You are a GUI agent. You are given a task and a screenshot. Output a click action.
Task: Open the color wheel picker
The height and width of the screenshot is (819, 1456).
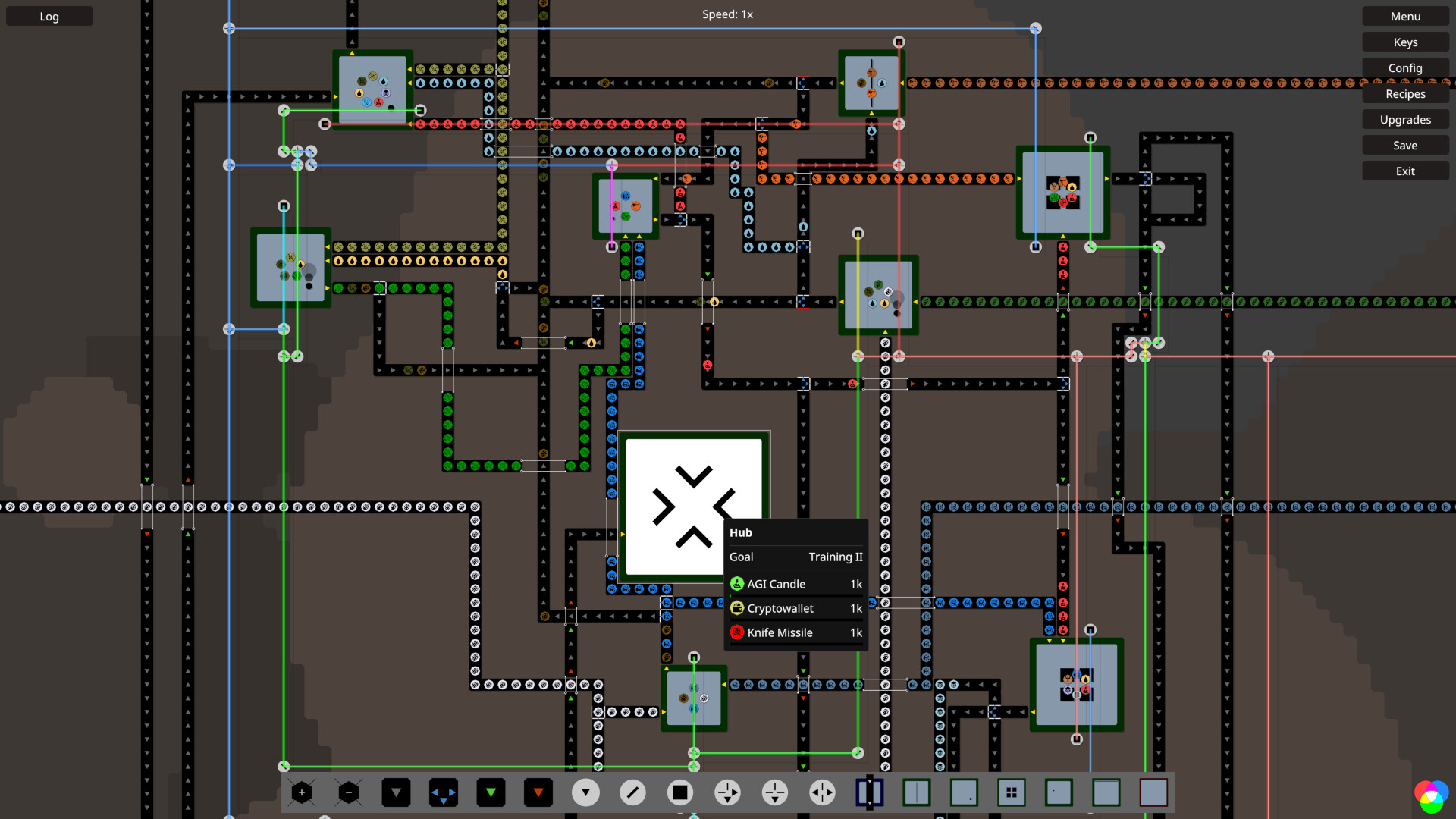pos(1431,795)
